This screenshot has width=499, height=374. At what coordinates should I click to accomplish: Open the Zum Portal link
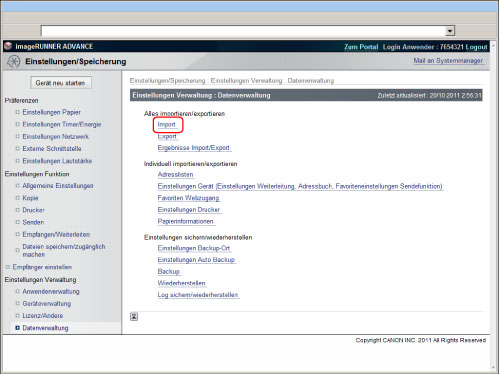361,47
